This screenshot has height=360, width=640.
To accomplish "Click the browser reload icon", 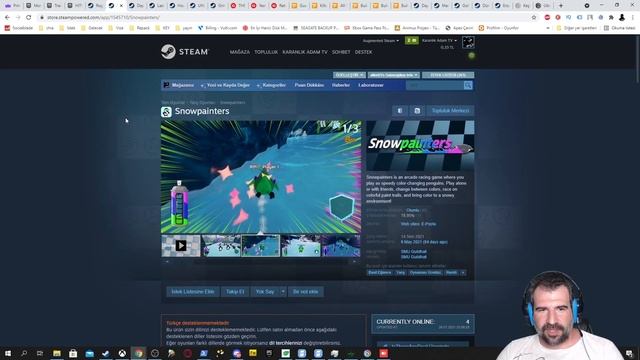I will coord(29,18).
